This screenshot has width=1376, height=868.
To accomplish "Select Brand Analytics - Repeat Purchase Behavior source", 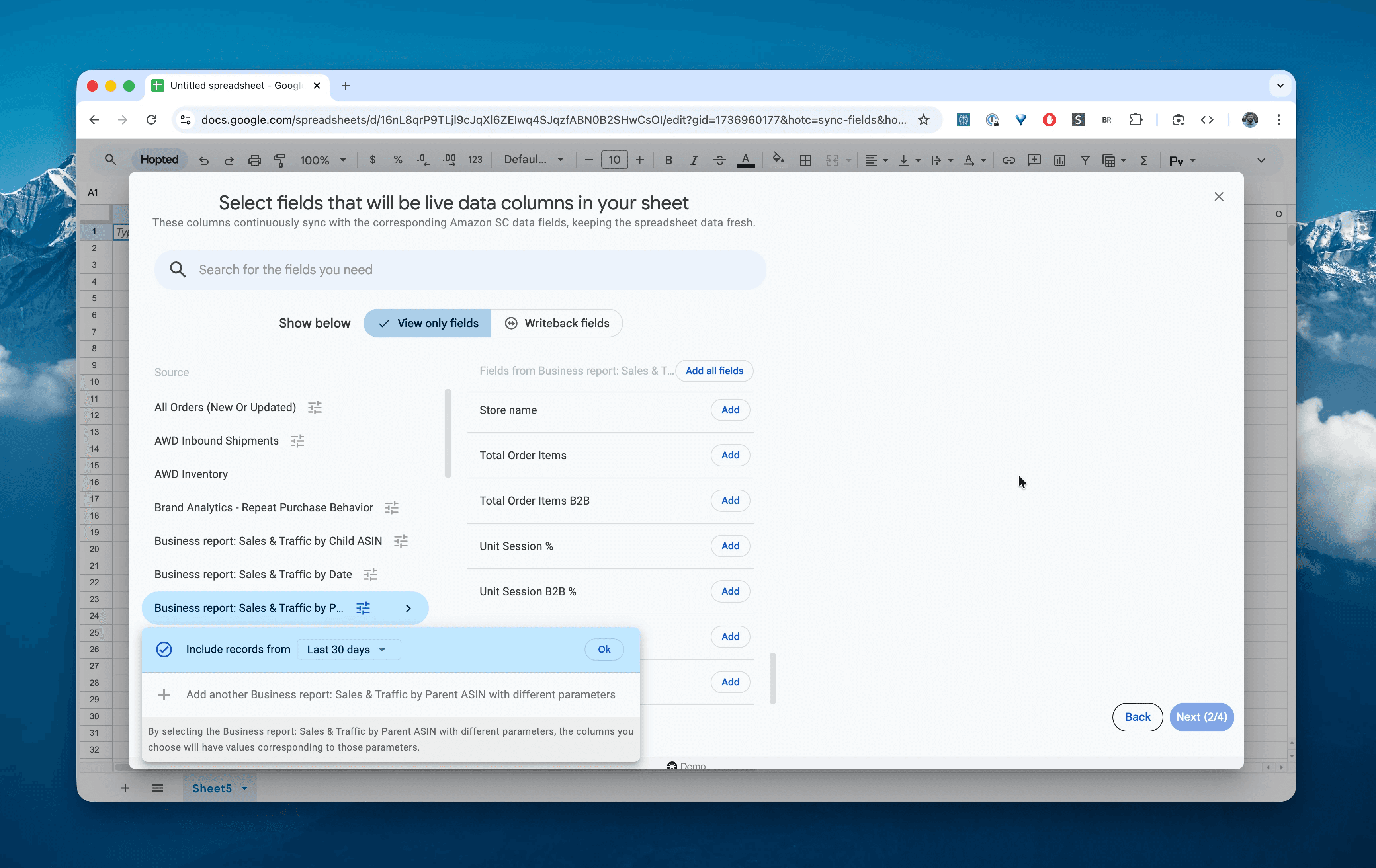I will [x=264, y=508].
